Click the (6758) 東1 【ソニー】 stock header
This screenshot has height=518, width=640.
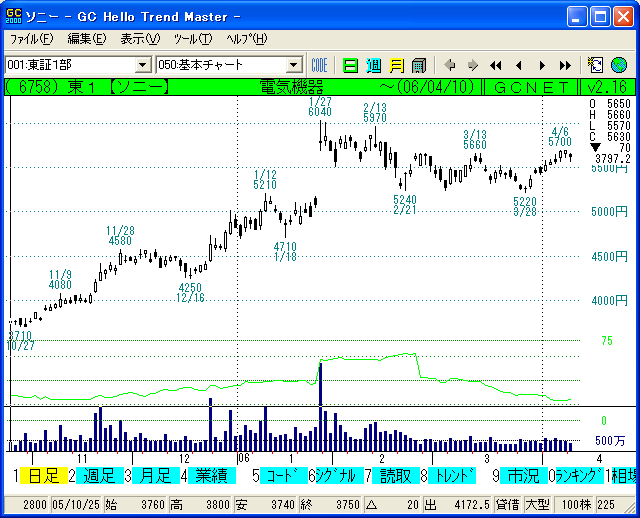[x=87, y=87]
